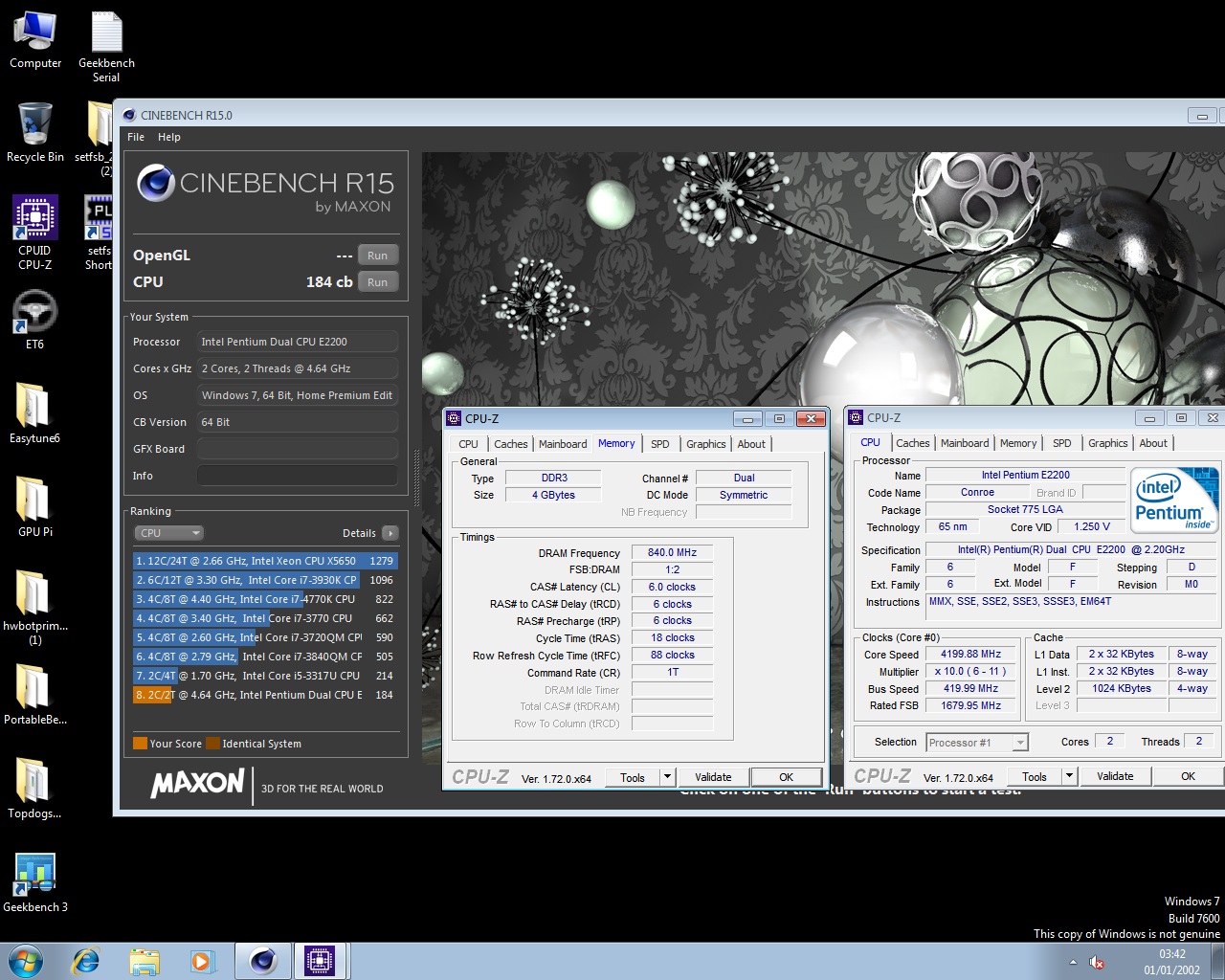Viewport: 1225px width, 980px height.
Task: Open the Cinebench File menu
Action: [136, 137]
